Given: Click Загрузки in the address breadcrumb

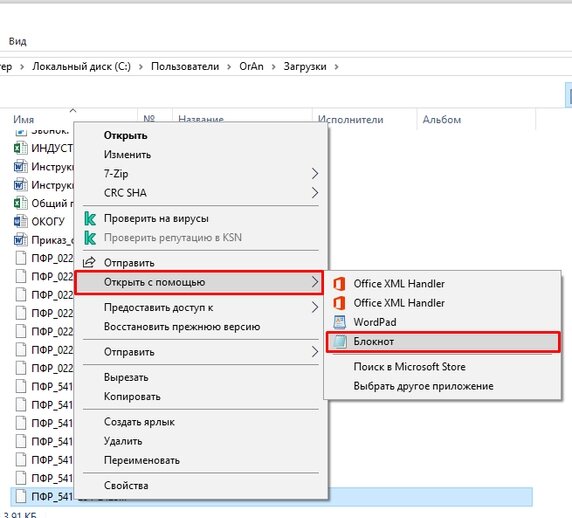Looking at the screenshot, I should 305,66.
